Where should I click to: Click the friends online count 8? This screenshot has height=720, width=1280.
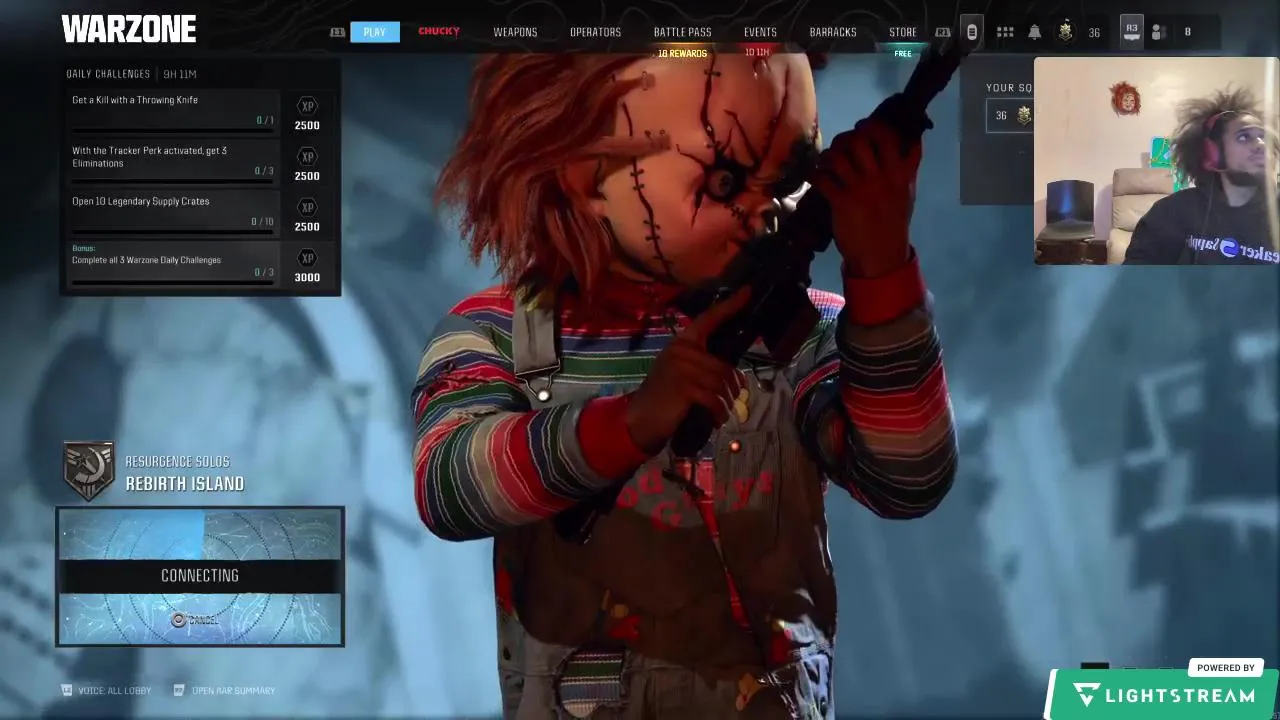[x=1187, y=32]
